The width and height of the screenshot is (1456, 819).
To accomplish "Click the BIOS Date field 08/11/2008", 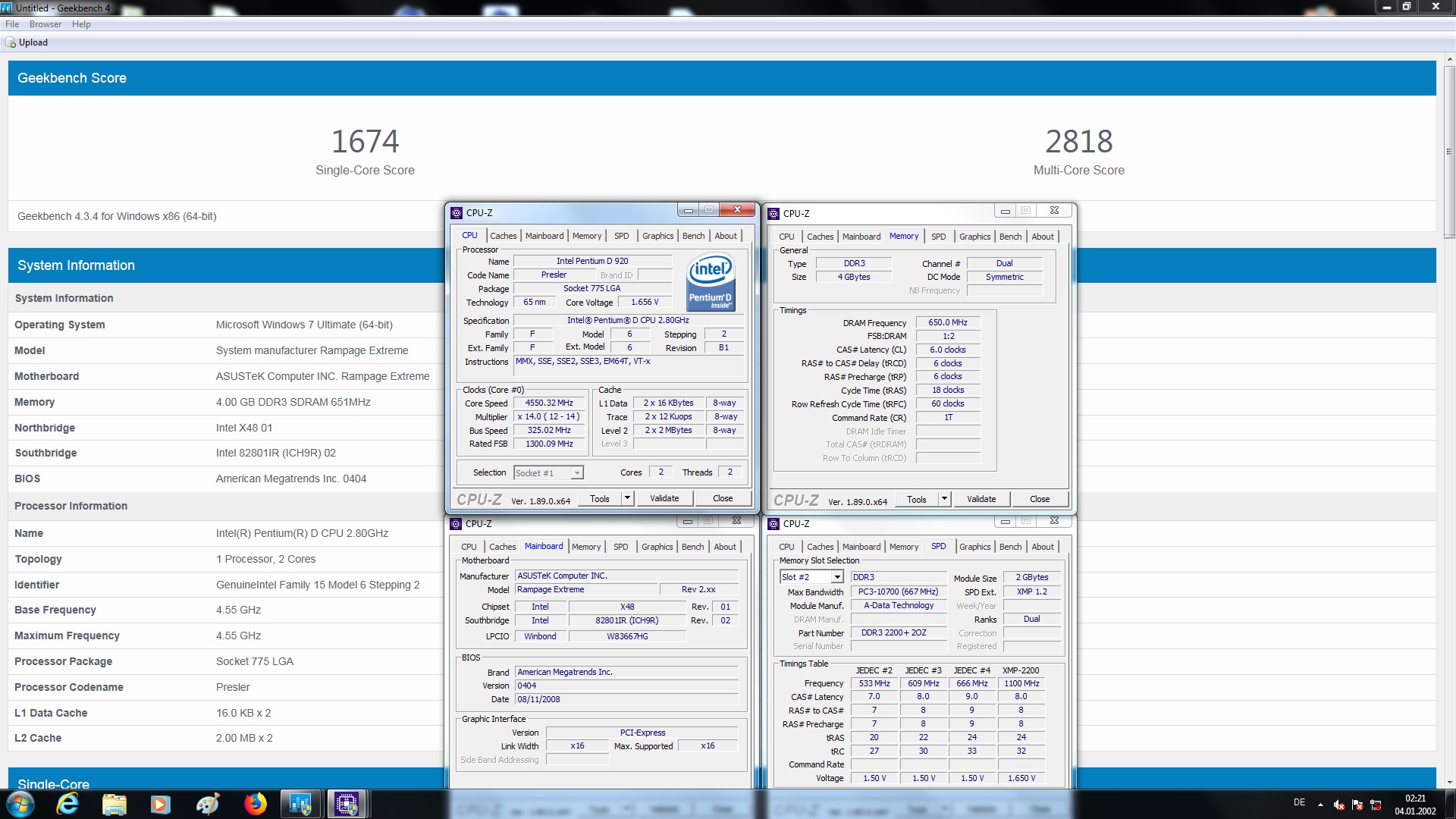I will tap(626, 699).
